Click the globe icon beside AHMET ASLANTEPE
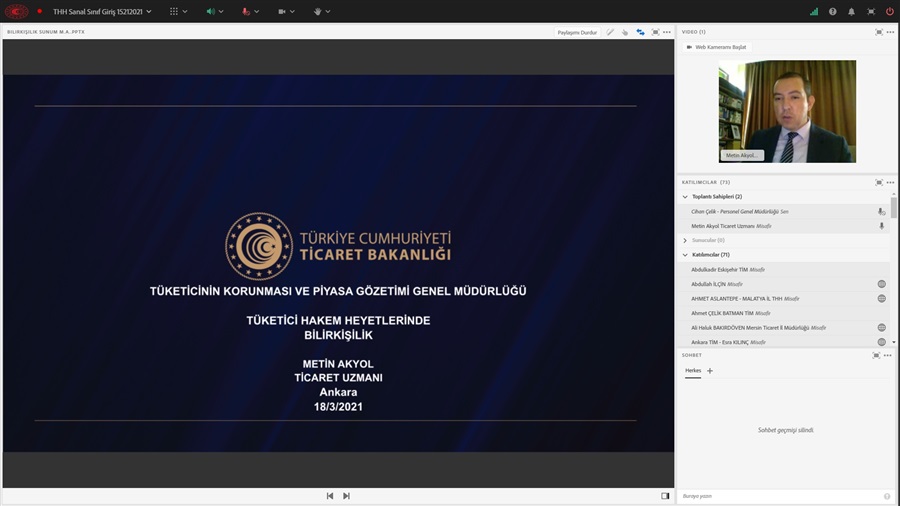The image size is (900, 506). click(x=882, y=298)
